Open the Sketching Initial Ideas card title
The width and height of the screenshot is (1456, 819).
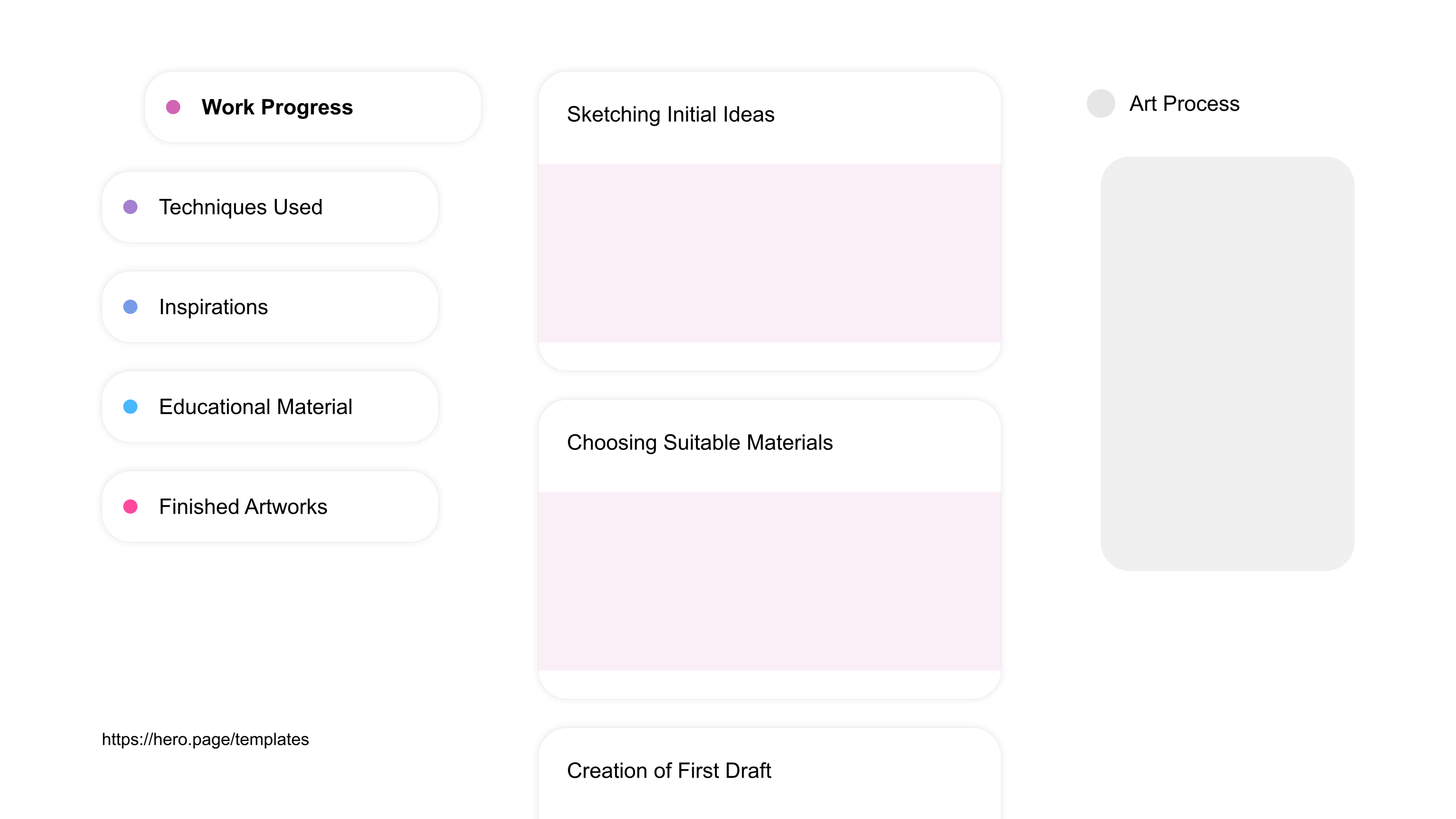click(670, 114)
